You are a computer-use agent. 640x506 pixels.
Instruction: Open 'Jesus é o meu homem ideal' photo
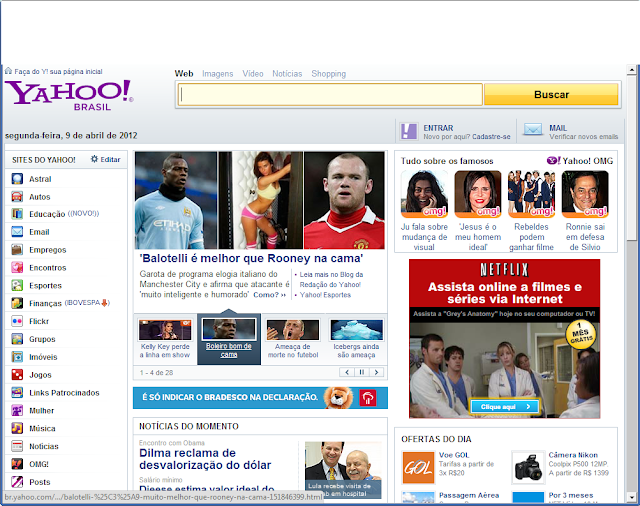pyautogui.click(x=478, y=194)
